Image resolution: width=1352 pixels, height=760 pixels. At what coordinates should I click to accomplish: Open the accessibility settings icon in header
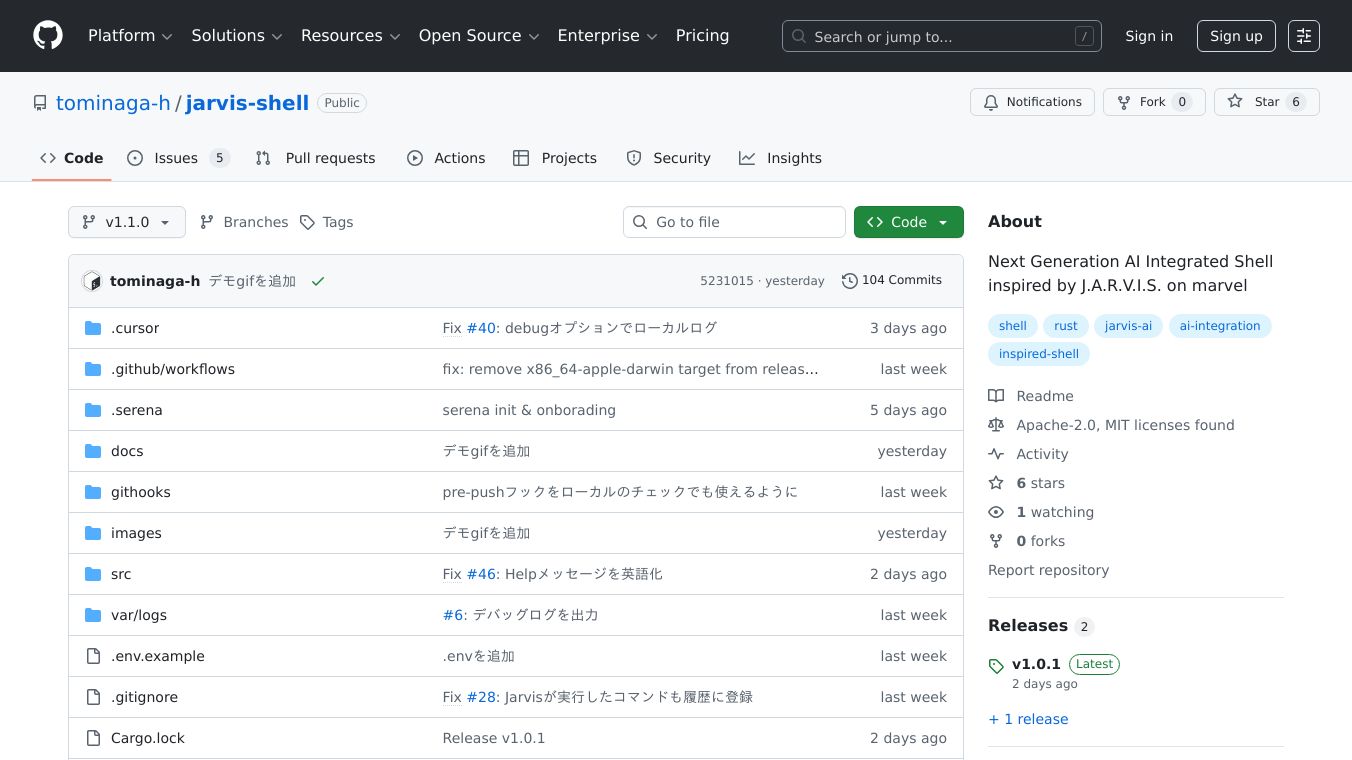pyautogui.click(x=1303, y=36)
